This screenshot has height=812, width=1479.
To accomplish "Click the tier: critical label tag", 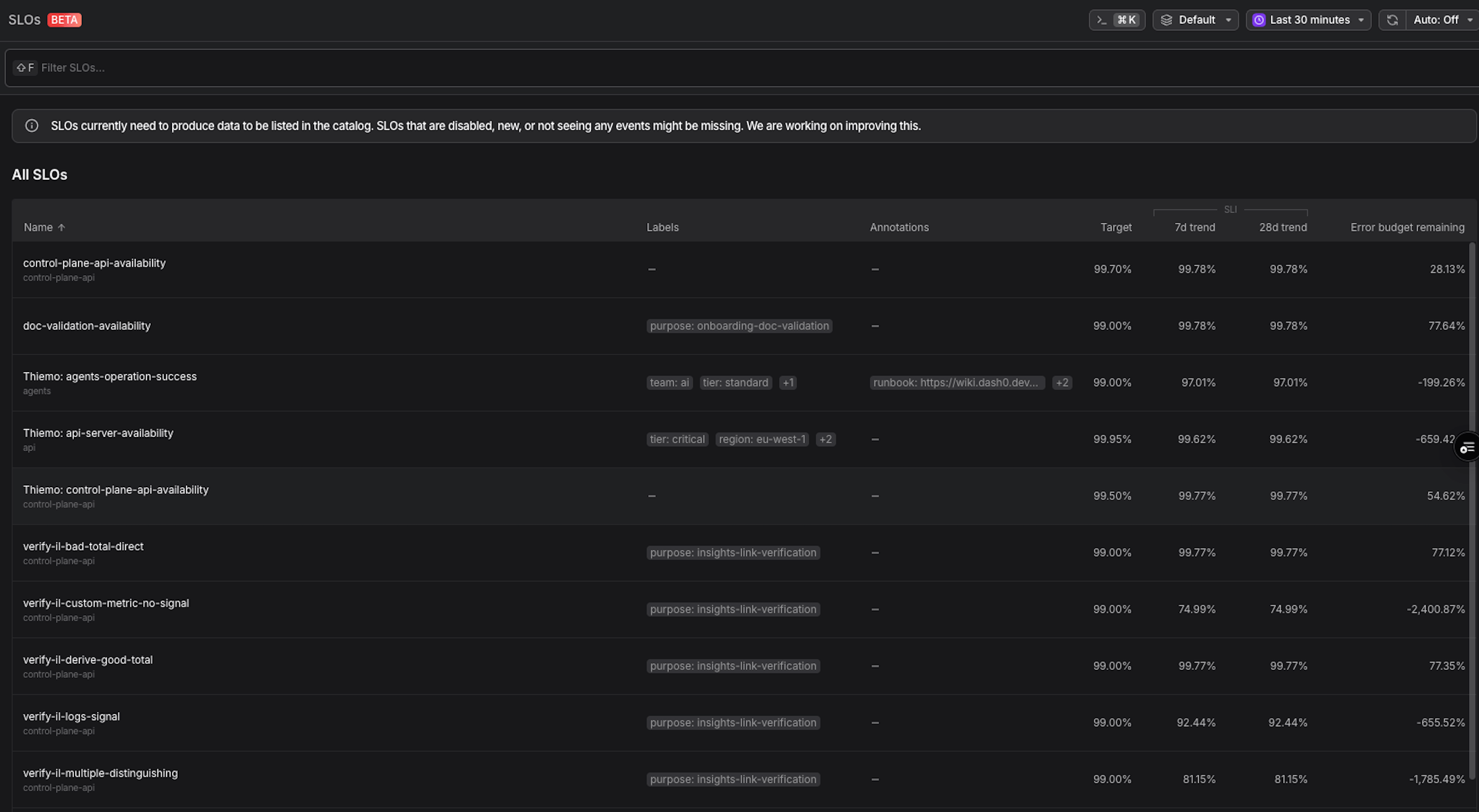I will 677,440.
